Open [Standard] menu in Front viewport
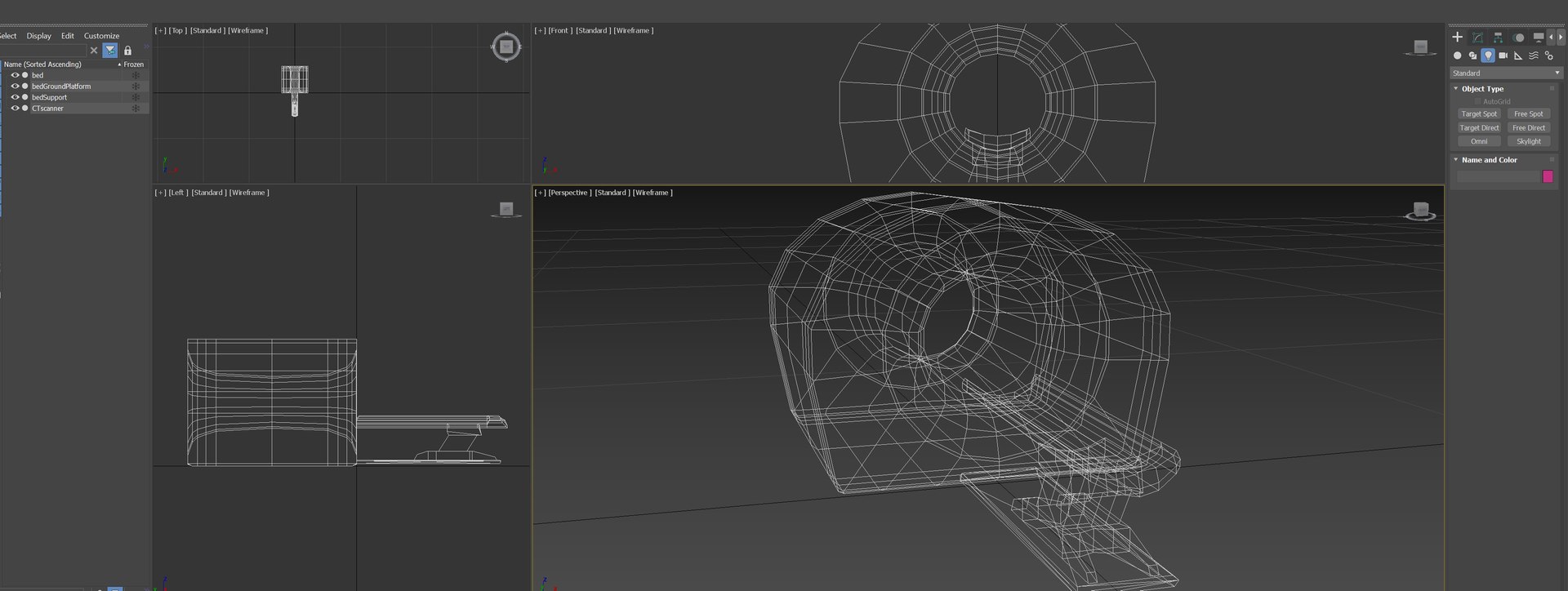 coord(593,30)
